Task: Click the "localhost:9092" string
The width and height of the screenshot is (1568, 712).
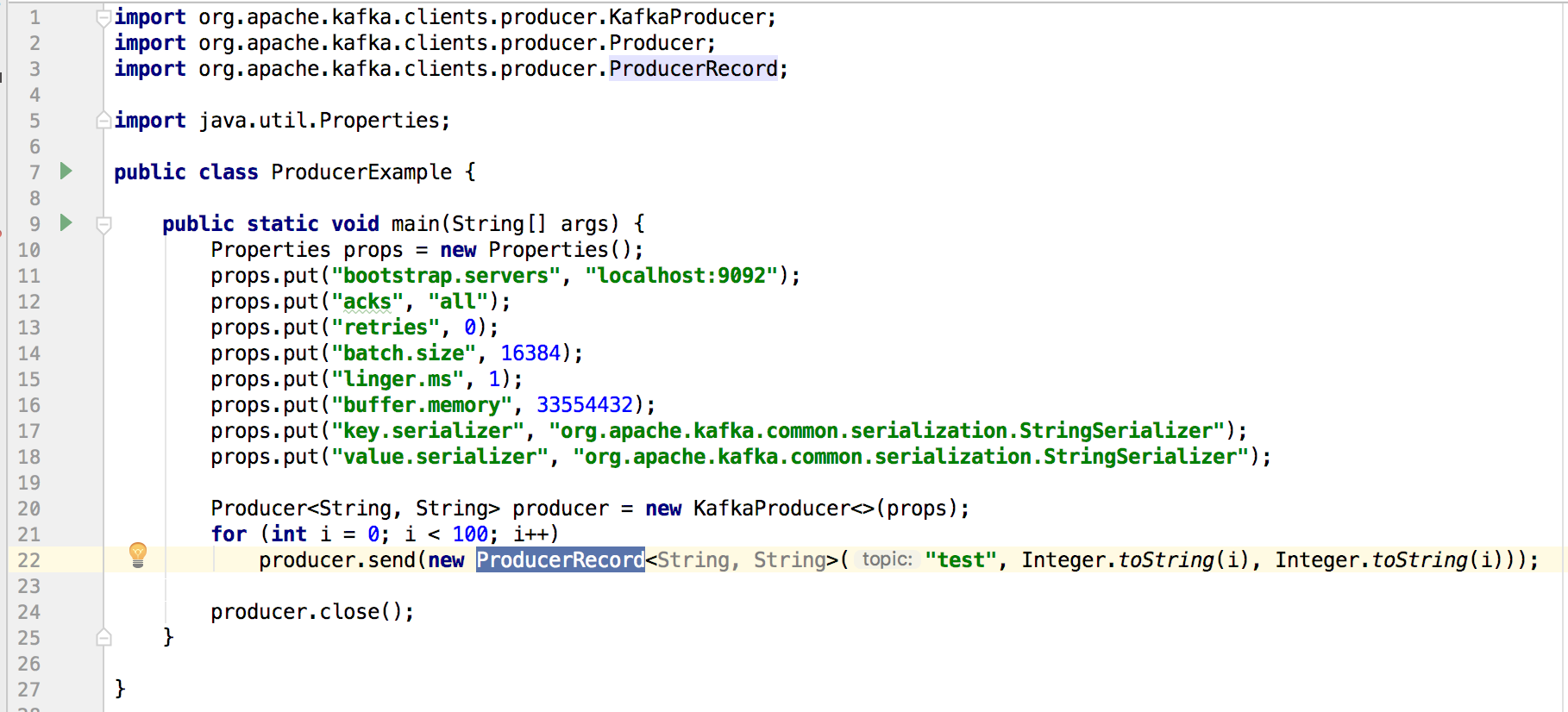Action: pyautogui.click(x=681, y=275)
